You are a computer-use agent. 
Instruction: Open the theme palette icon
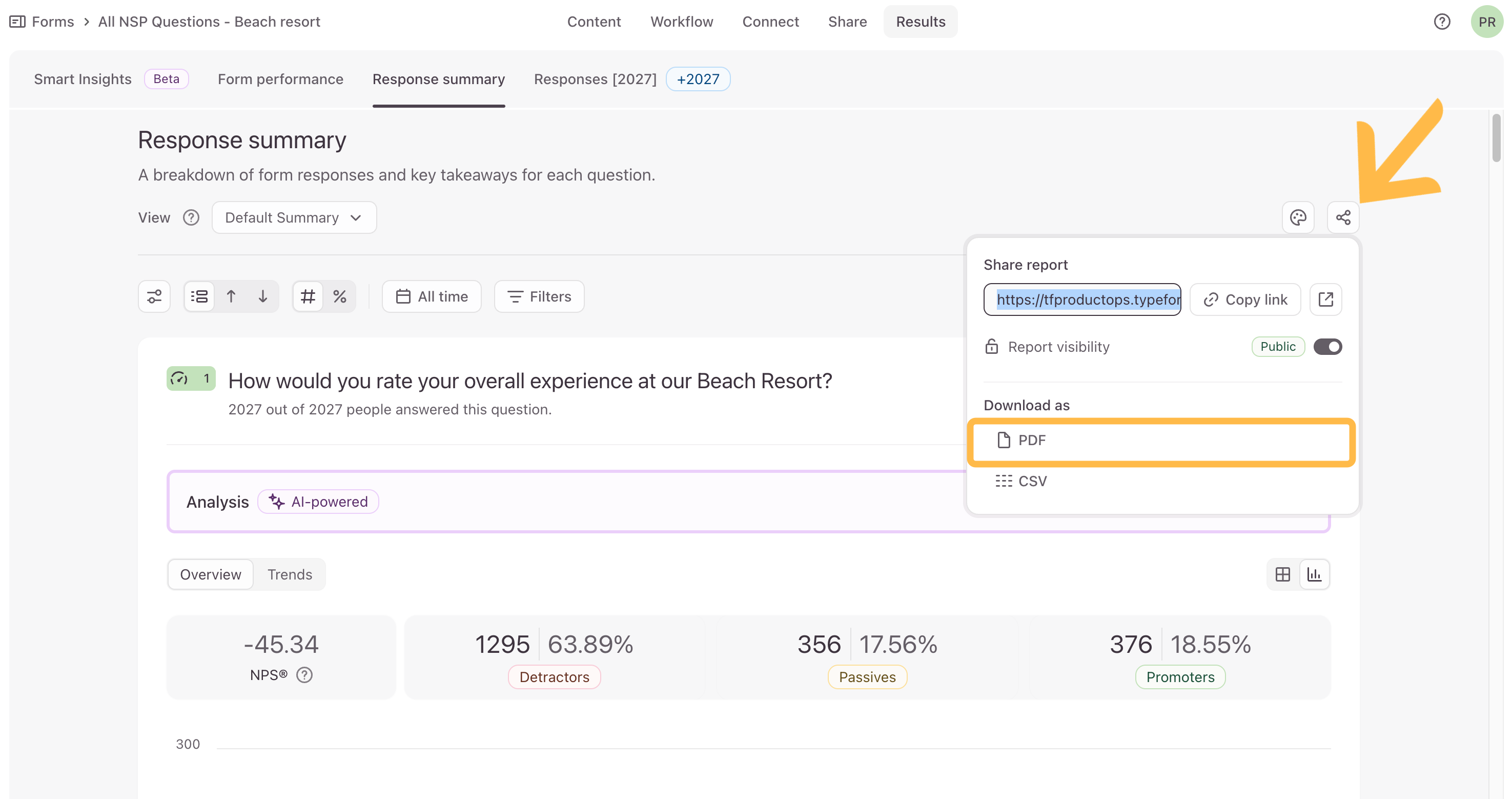pos(1298,217)
